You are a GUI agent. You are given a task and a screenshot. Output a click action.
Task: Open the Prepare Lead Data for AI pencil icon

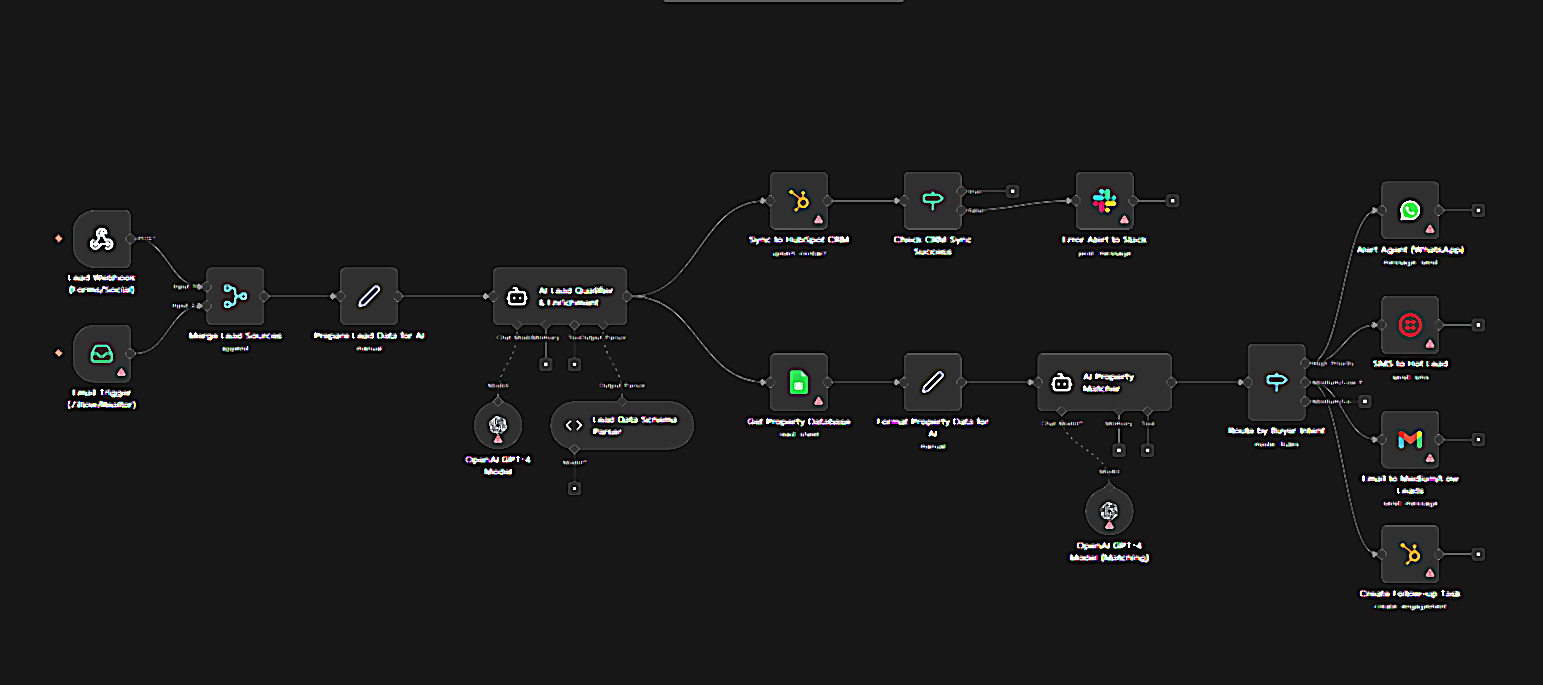368,296
